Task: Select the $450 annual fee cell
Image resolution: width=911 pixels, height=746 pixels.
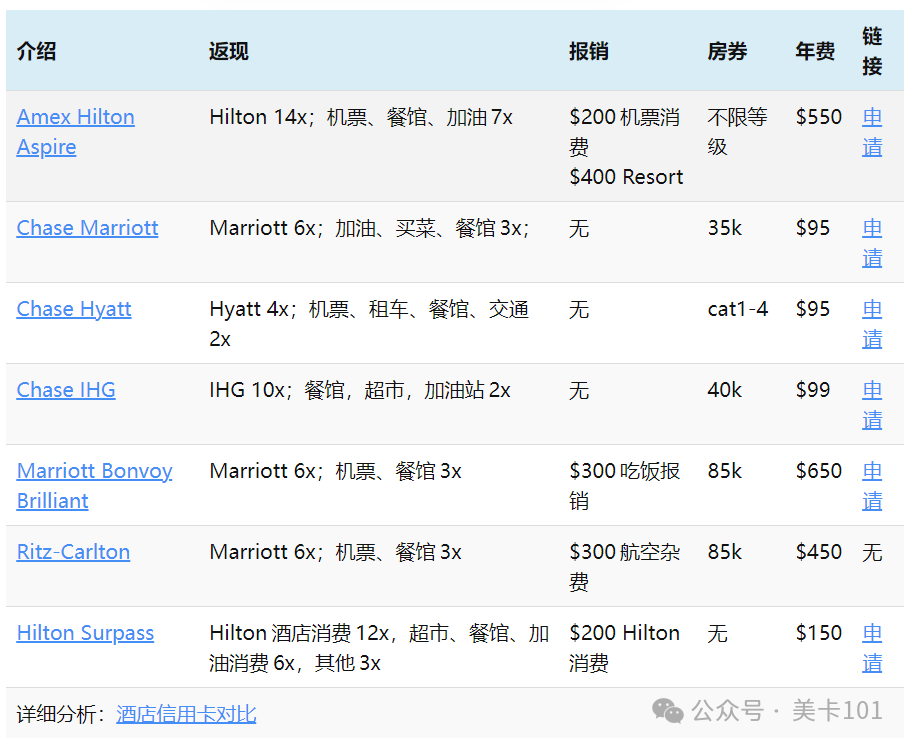Action: click(819, 552)
